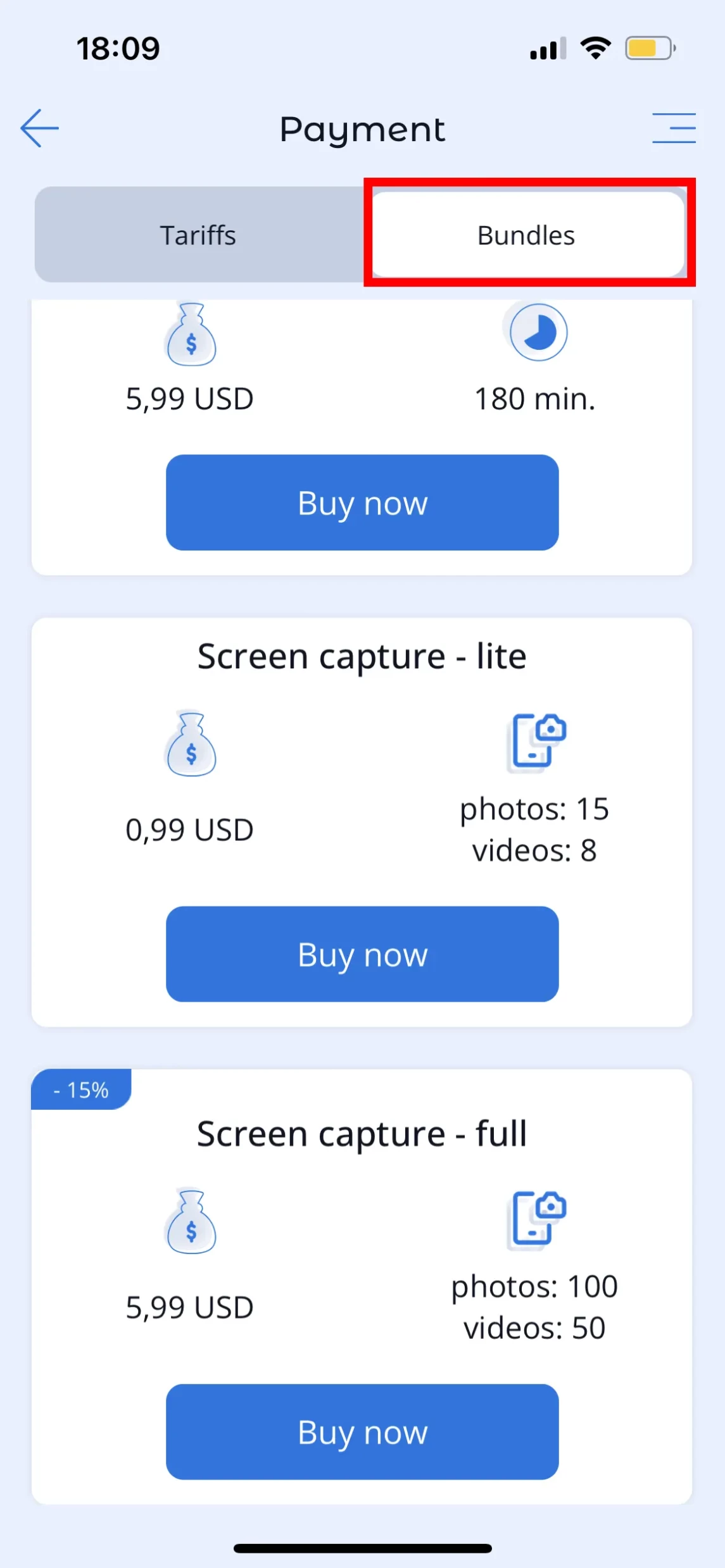The image size is (725, 1568).
Task: Open the hamburger menu icon
Action: [x=674, y=128]
